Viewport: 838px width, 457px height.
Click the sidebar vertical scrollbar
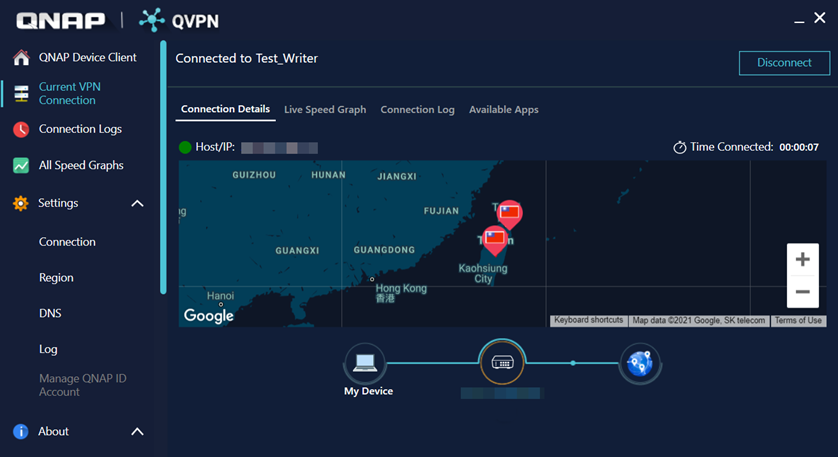[163, 167]
